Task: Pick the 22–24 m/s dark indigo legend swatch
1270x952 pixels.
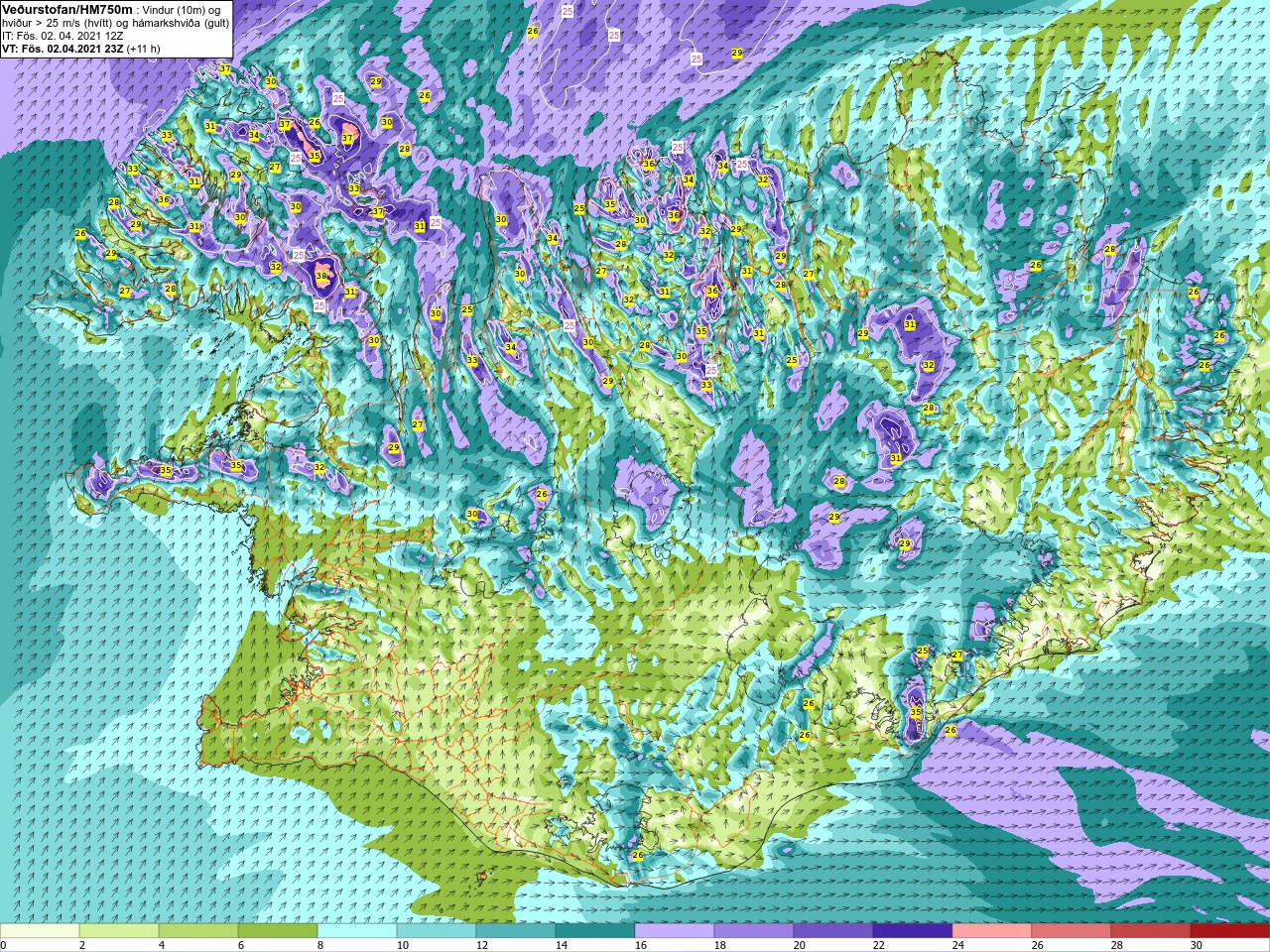Action: pyautogui.click(x=913, y=931)
